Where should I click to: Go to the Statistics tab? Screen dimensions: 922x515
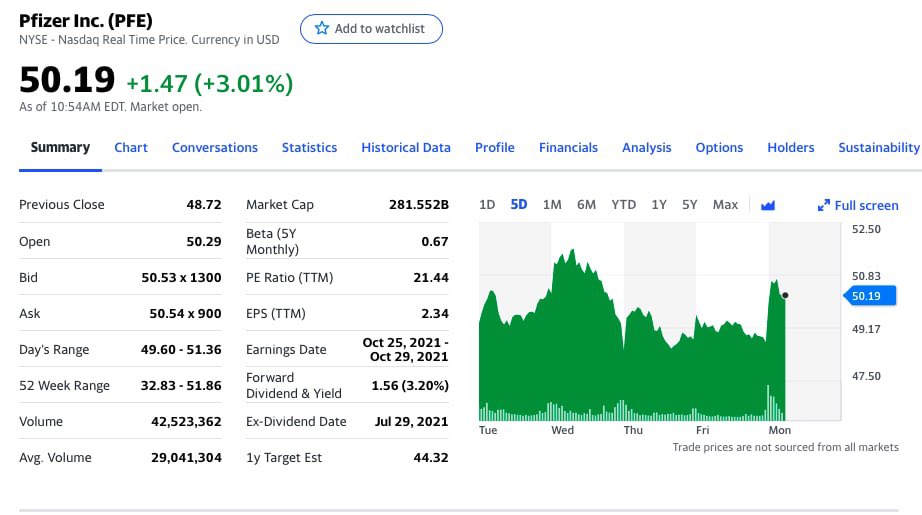point(309,148)
